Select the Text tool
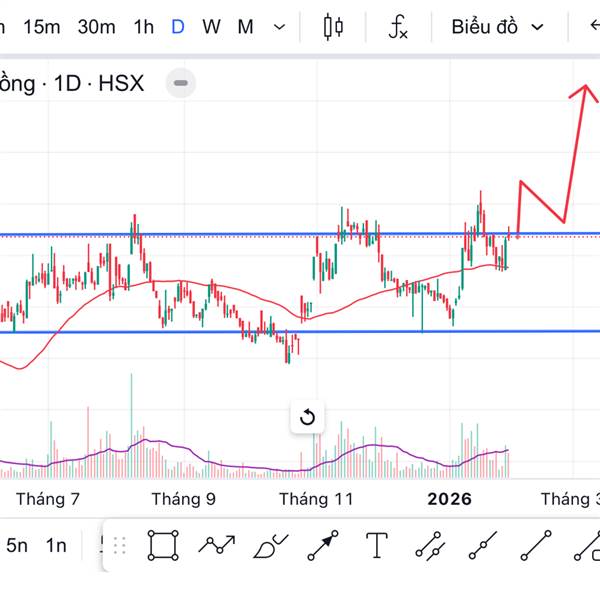This screenshot has width=600, height=600. 376,545
